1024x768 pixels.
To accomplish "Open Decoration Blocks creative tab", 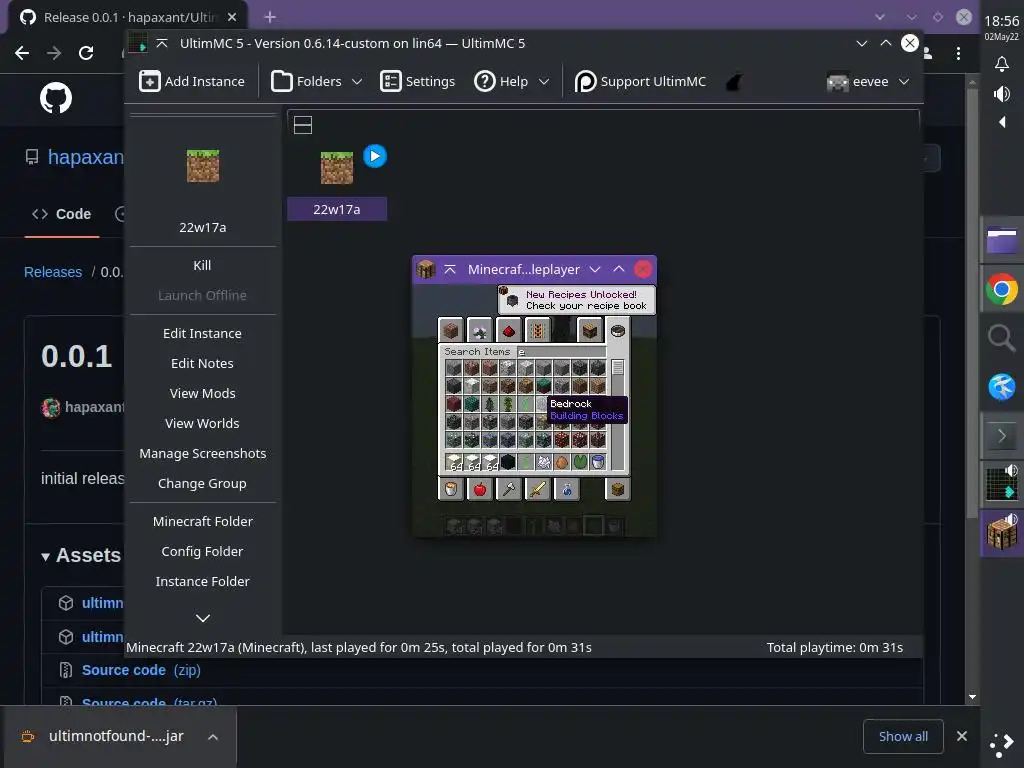I will (x=479, y=330).
